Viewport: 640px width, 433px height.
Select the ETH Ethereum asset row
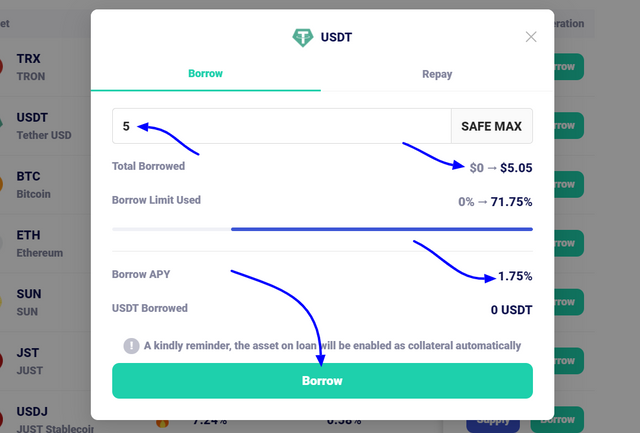click(45, 243)
